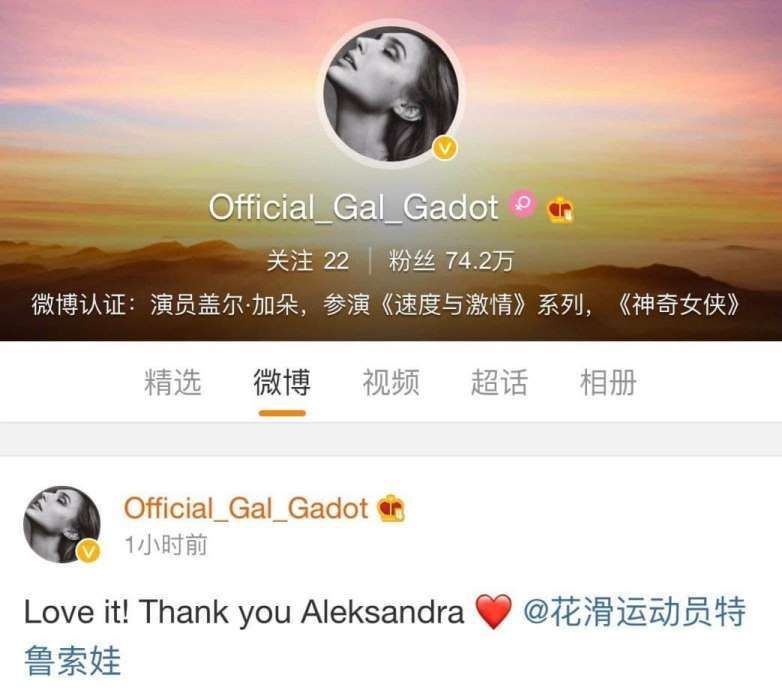Image resolution: width=782 pixels, height=695 pixels.
Task: Open the 关注 22 following list
Action: (308, 260)
